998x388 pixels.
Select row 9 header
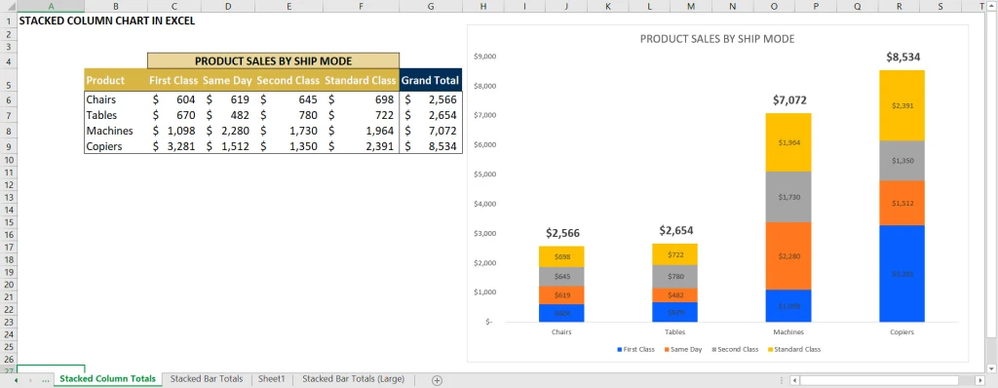[x=8, y=146]
